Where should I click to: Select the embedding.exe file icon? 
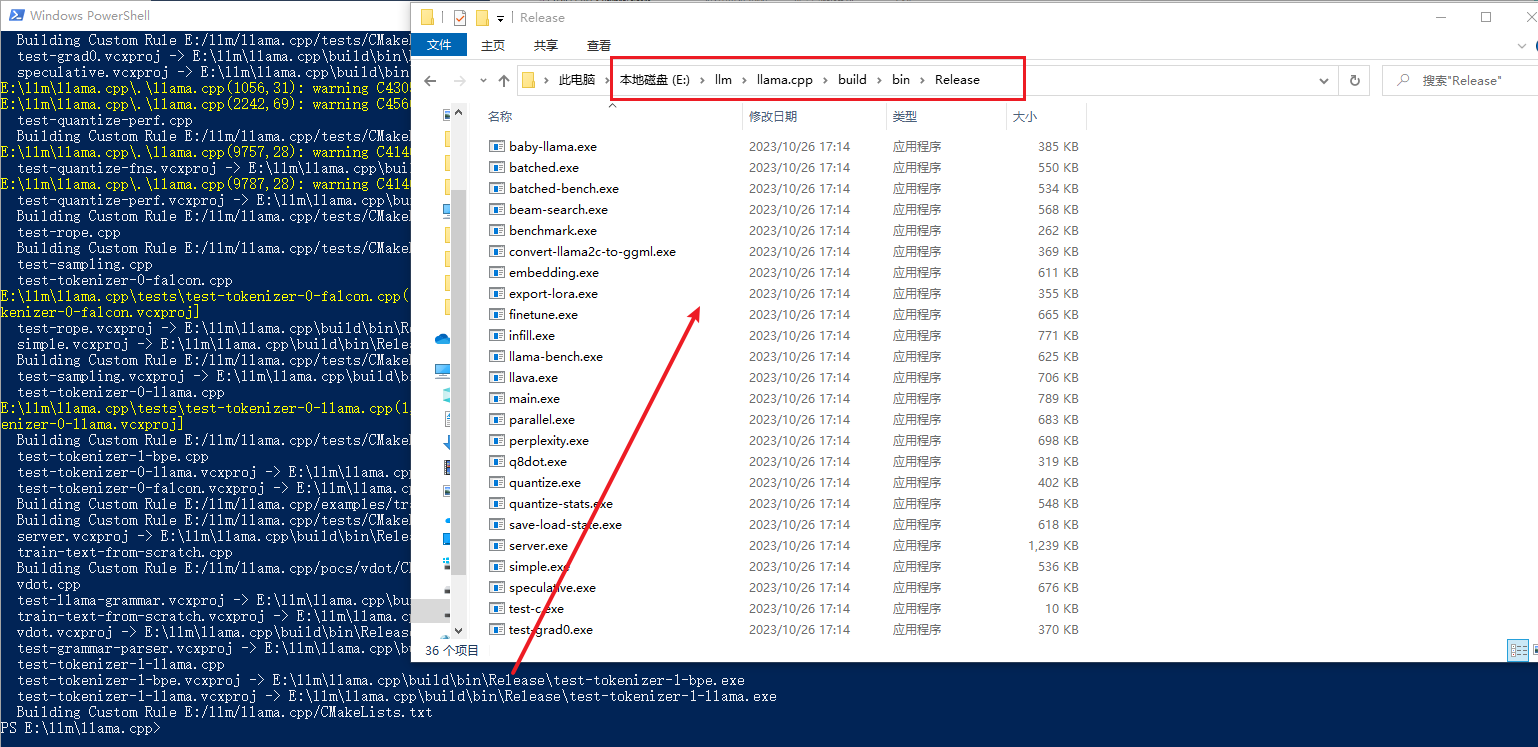coord(497,272)
